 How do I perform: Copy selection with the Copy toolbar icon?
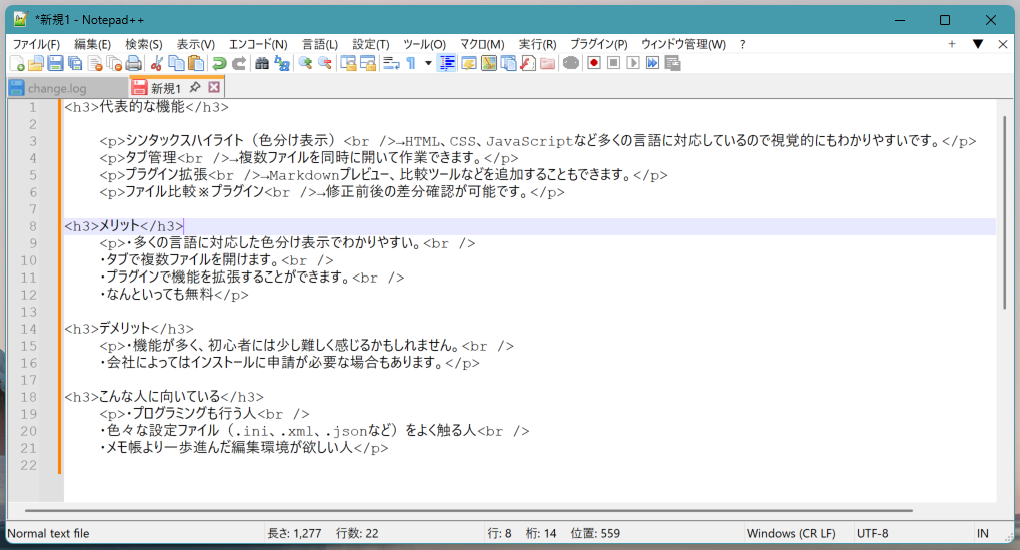tap(176, 63)
